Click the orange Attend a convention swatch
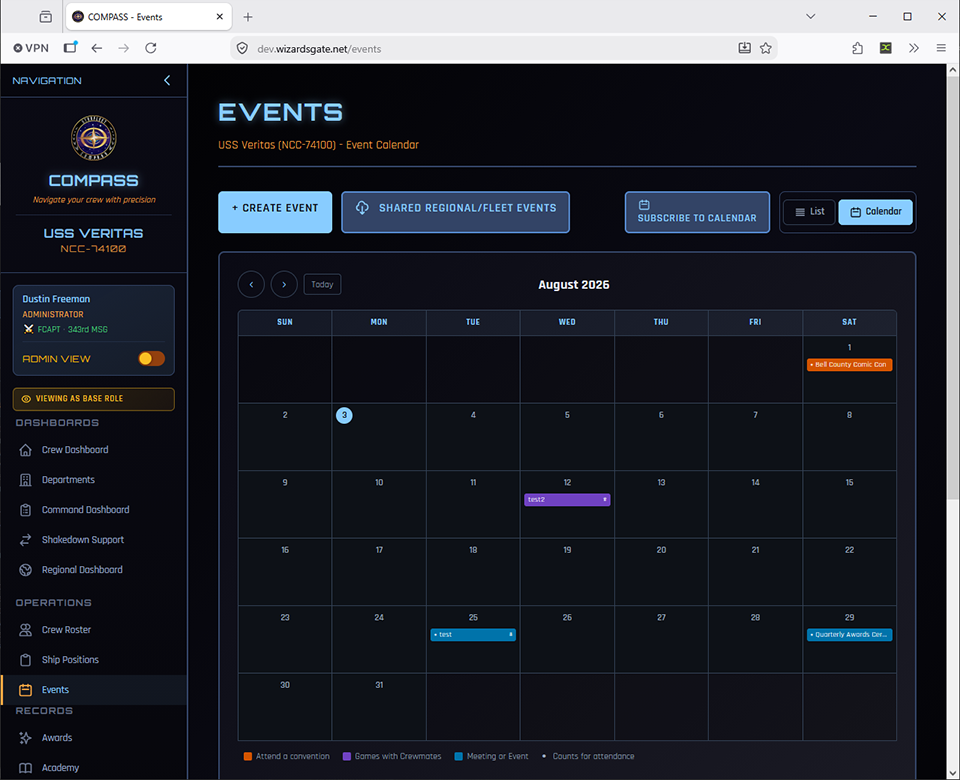The height and width of the screenshot is (780, 960). click(x=247, y=757)
